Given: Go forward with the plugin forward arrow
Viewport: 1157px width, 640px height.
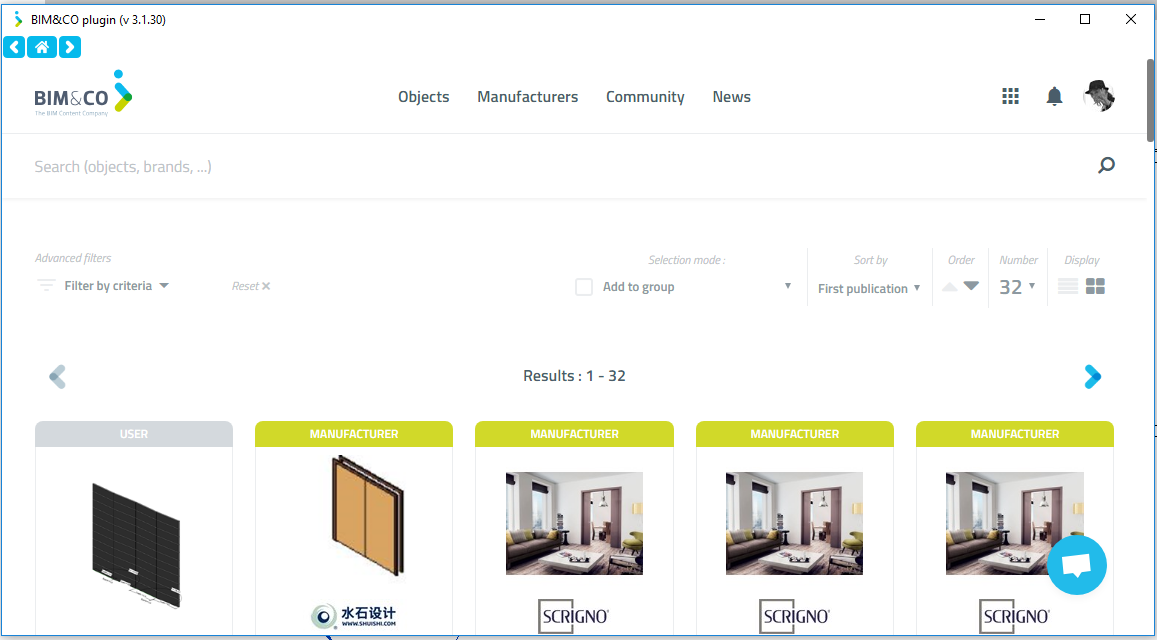Looking at the screenshot, I should click(70, 47).
